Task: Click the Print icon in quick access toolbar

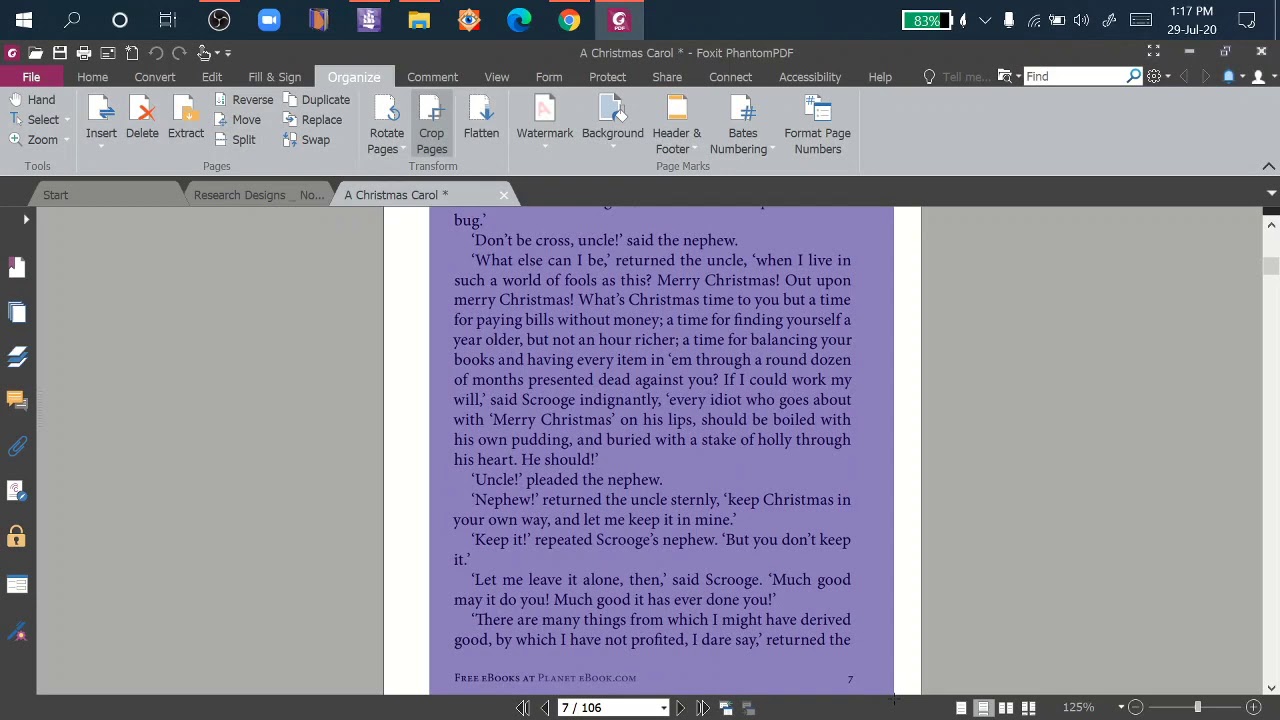Action: (84, 53)
